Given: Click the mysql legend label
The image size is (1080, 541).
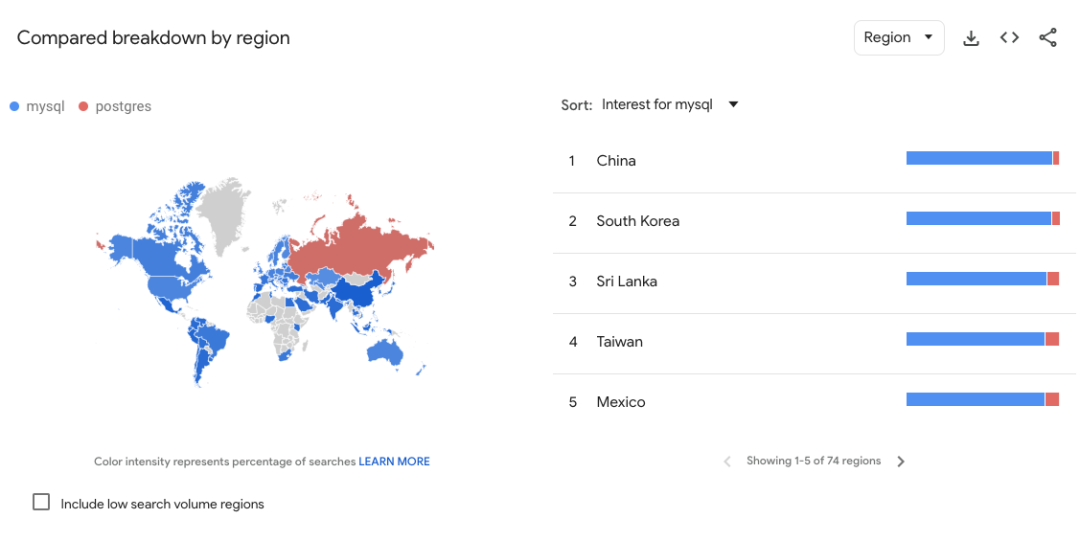Looking at the screenshot, I should [45, 106].
